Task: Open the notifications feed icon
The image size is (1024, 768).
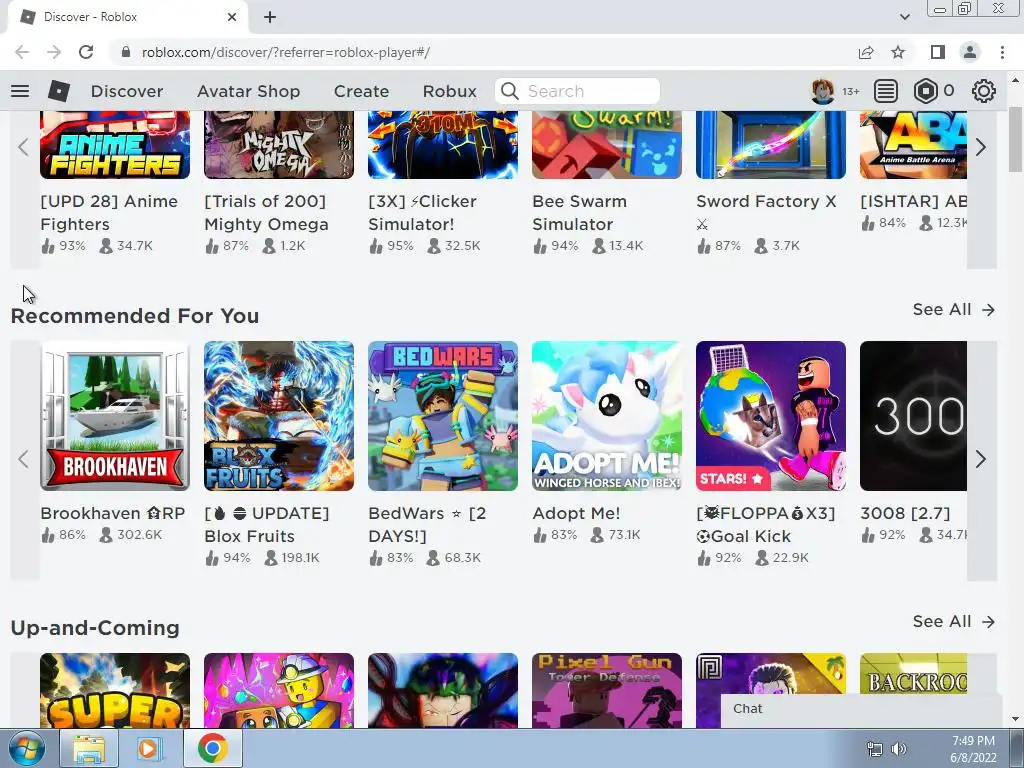Action: (x=886, y=91)
